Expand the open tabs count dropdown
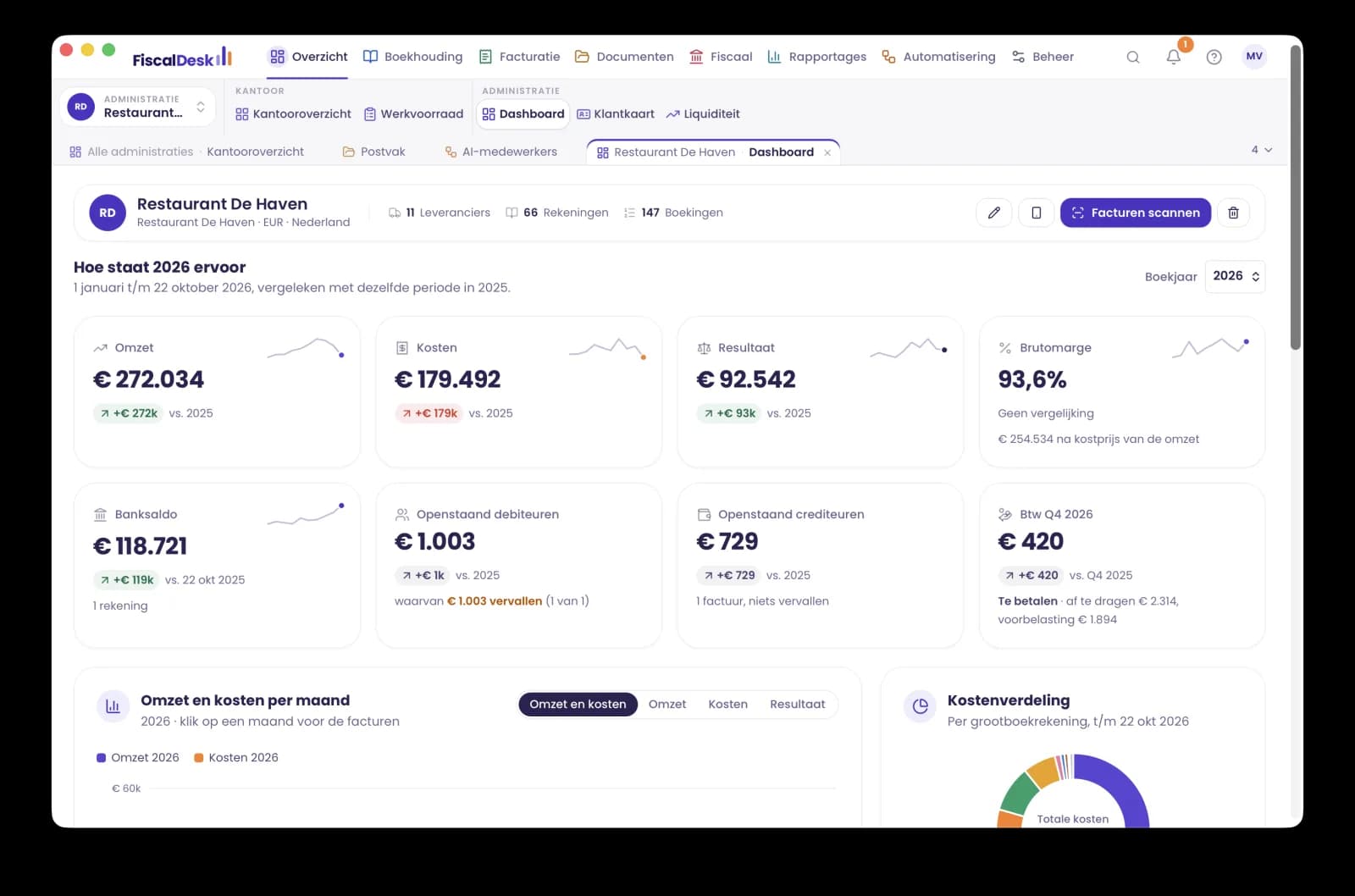The image size is (1355, 896). (1262, 150)
